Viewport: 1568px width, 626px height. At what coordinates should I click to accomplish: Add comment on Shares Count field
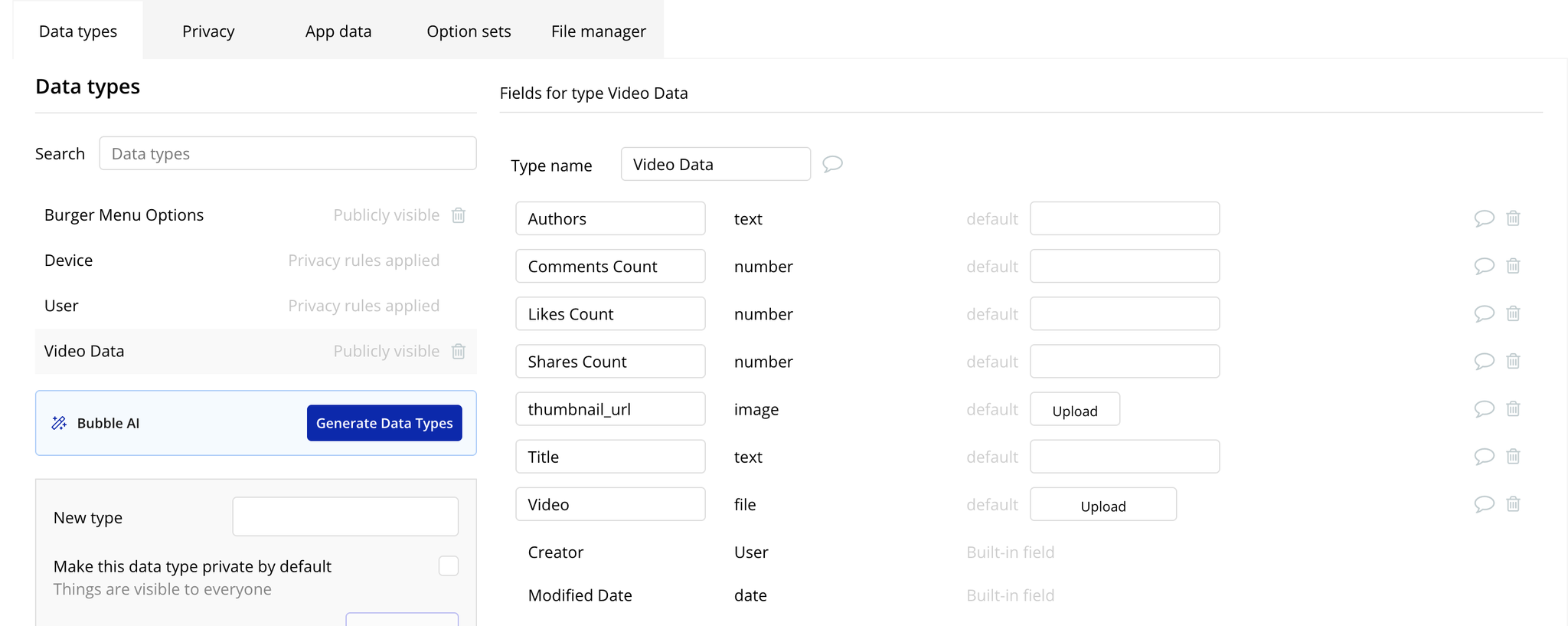1484,361
